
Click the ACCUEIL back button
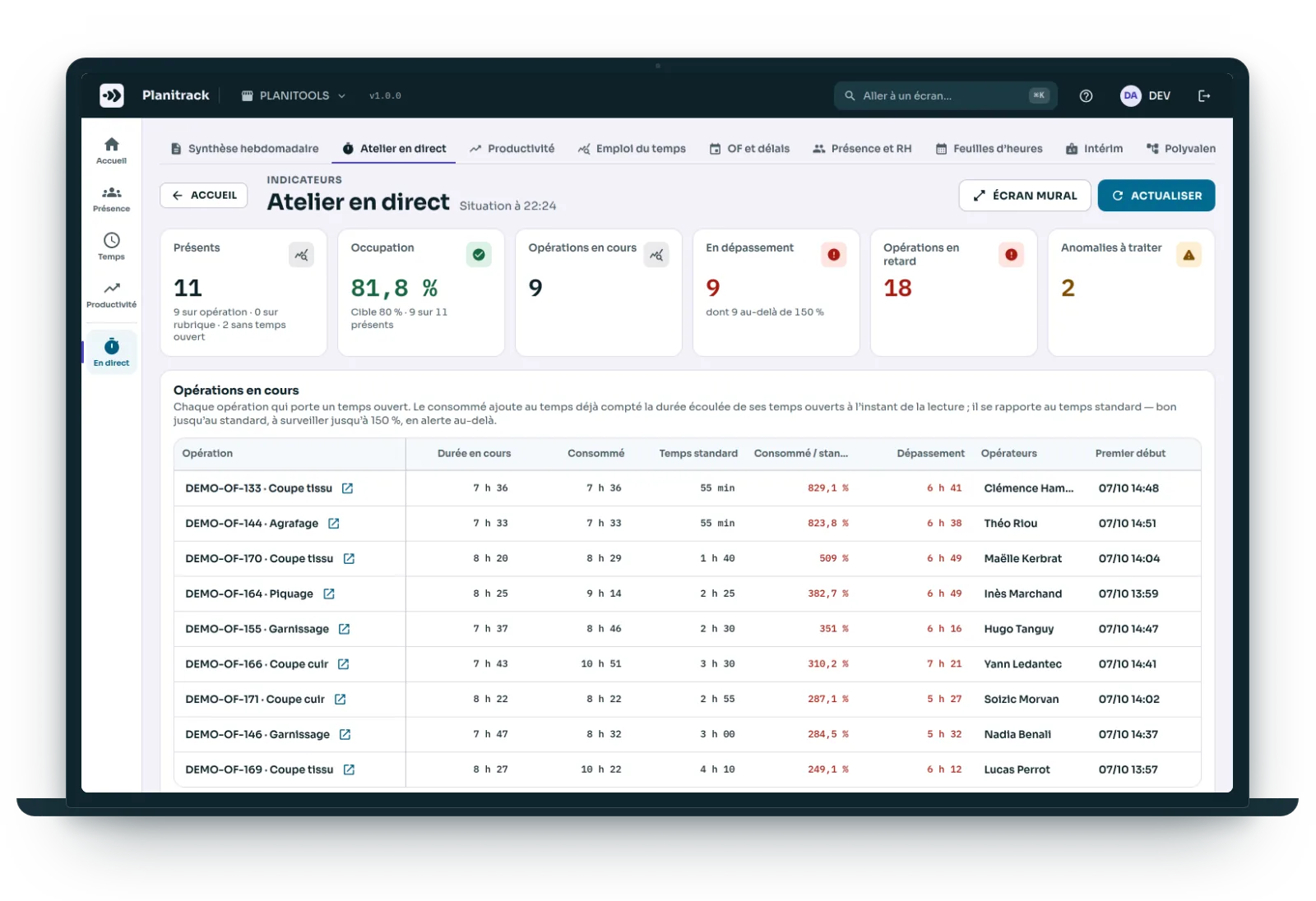pyautogui.click(x=204, y=196)
